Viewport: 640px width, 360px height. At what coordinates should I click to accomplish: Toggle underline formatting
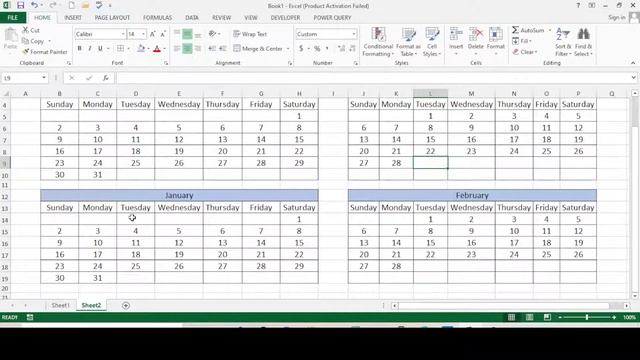(100, 49)
